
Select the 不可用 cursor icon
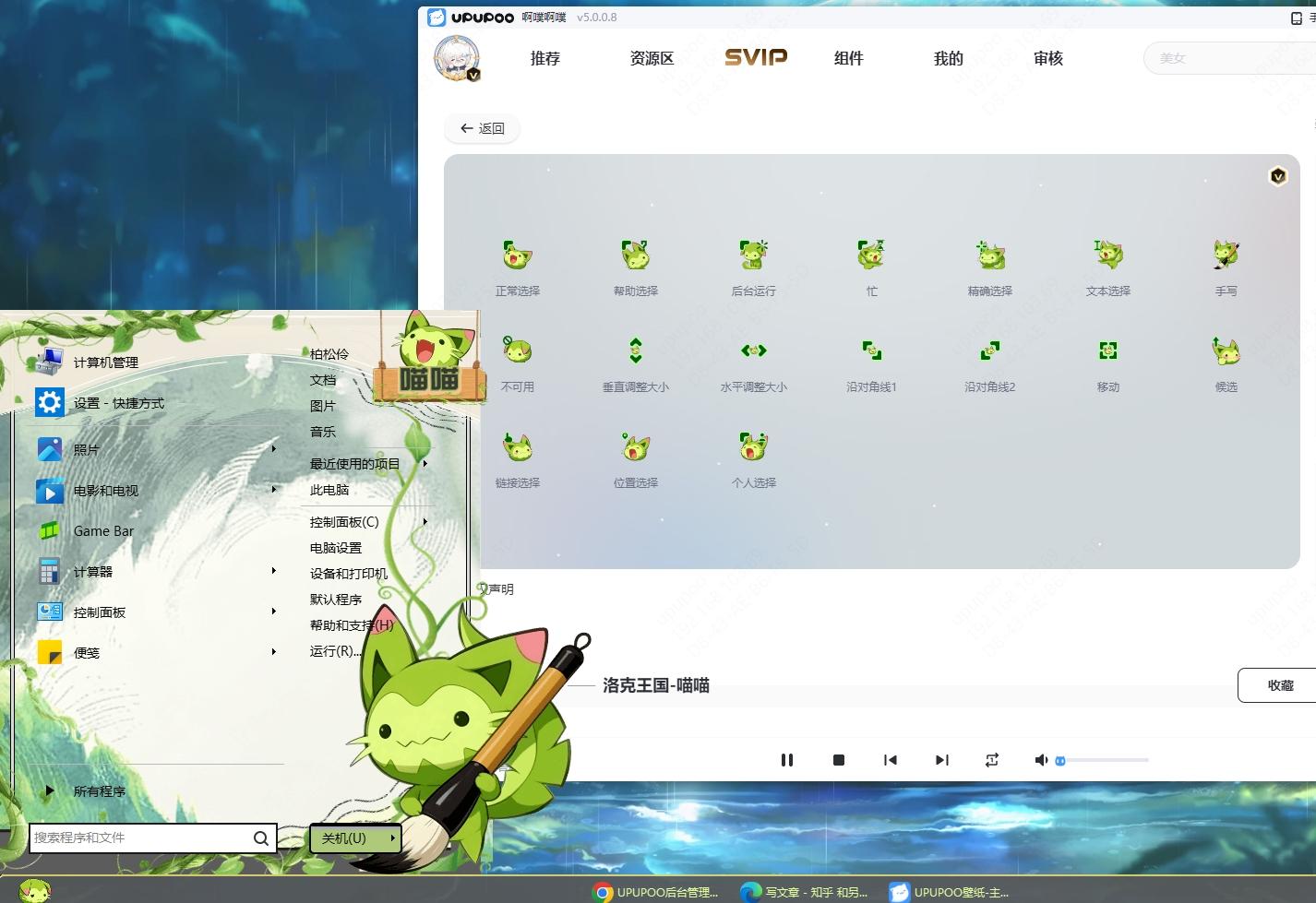click(x=517, y=351)
